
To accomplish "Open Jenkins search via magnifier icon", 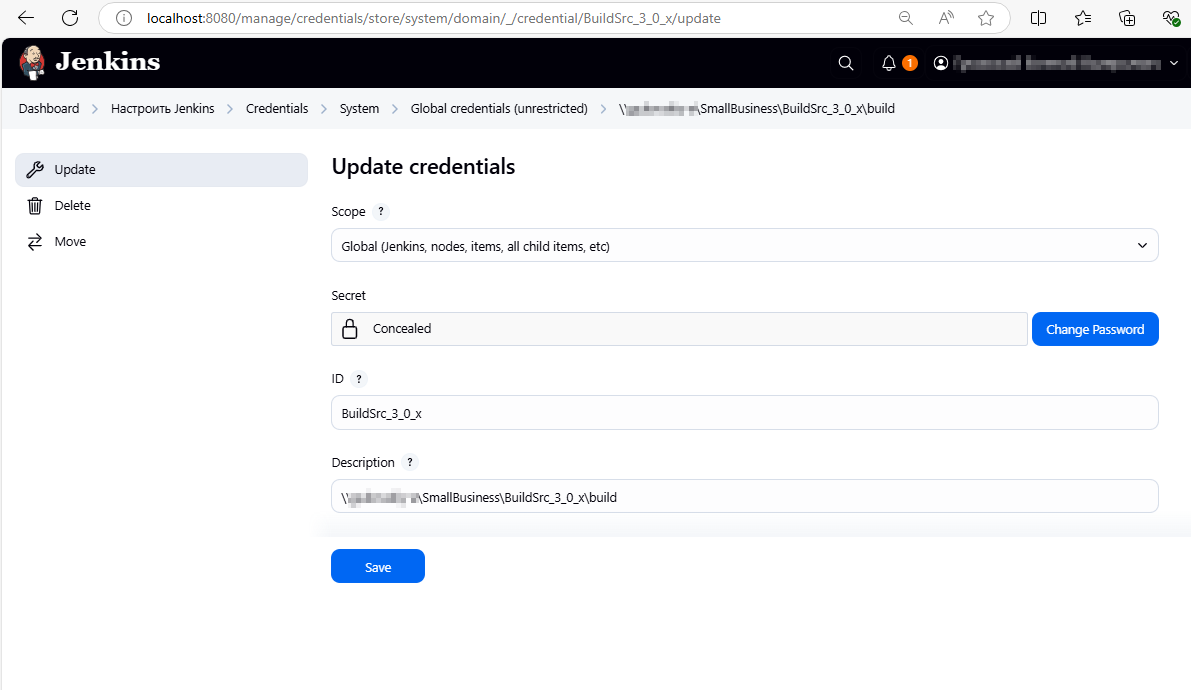I will [x=845, y=63].
